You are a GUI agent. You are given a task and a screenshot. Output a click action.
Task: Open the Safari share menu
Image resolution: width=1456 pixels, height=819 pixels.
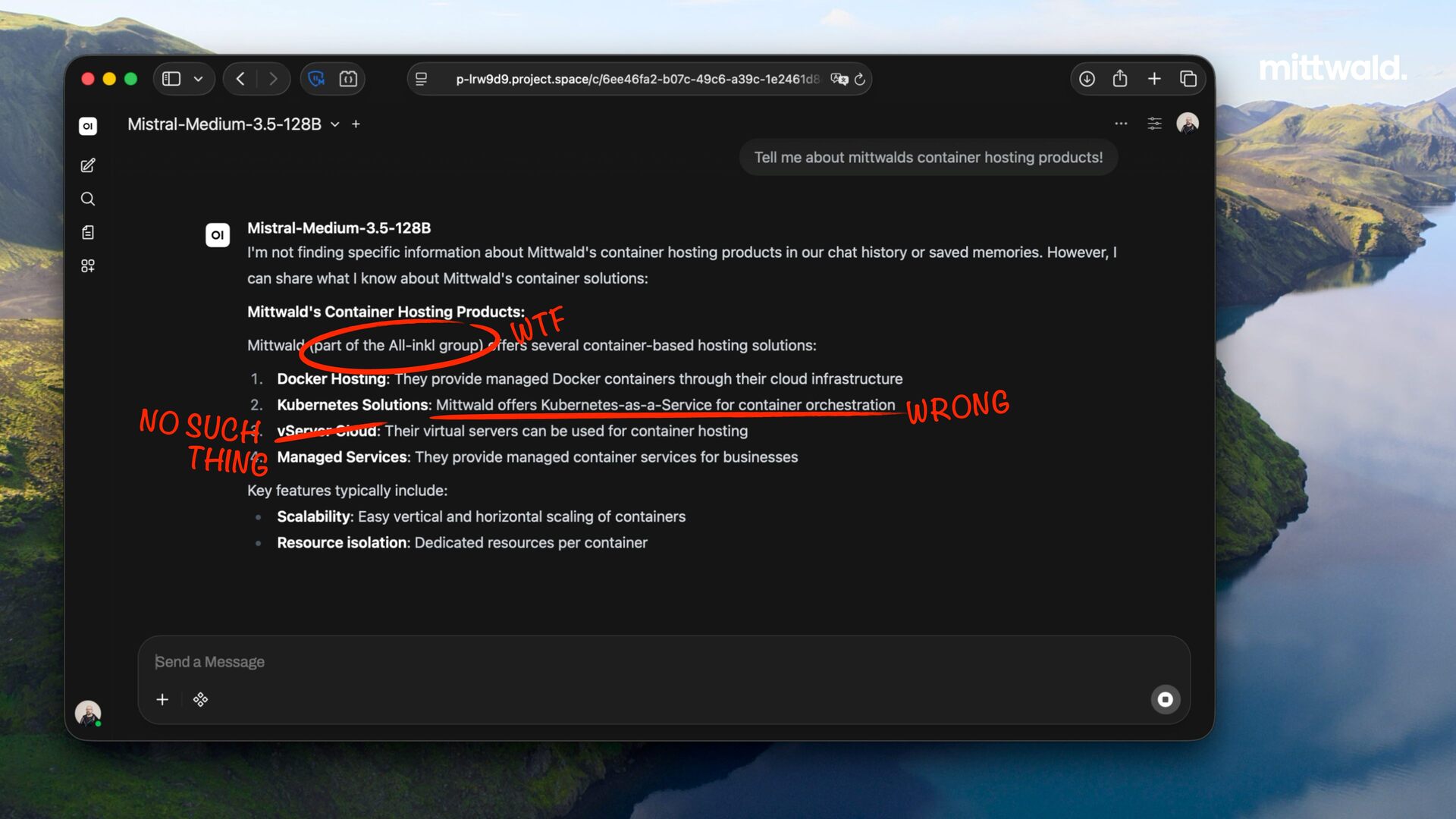click(x=1120, y=78)
